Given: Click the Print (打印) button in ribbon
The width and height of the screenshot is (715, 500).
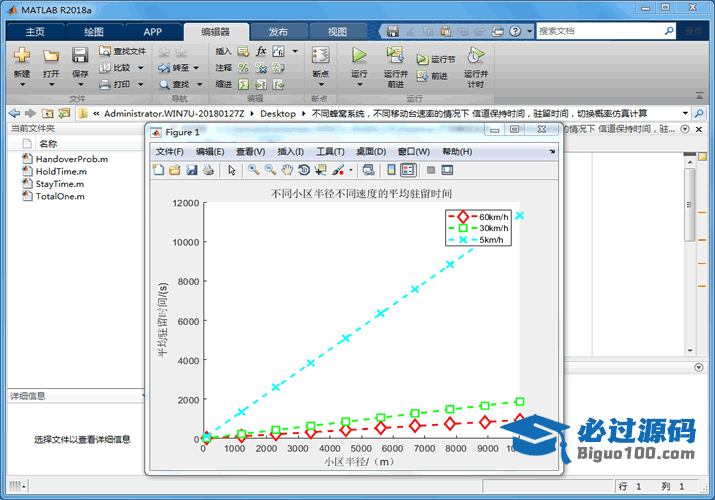Looking at the screenshot, I should 115,84.
